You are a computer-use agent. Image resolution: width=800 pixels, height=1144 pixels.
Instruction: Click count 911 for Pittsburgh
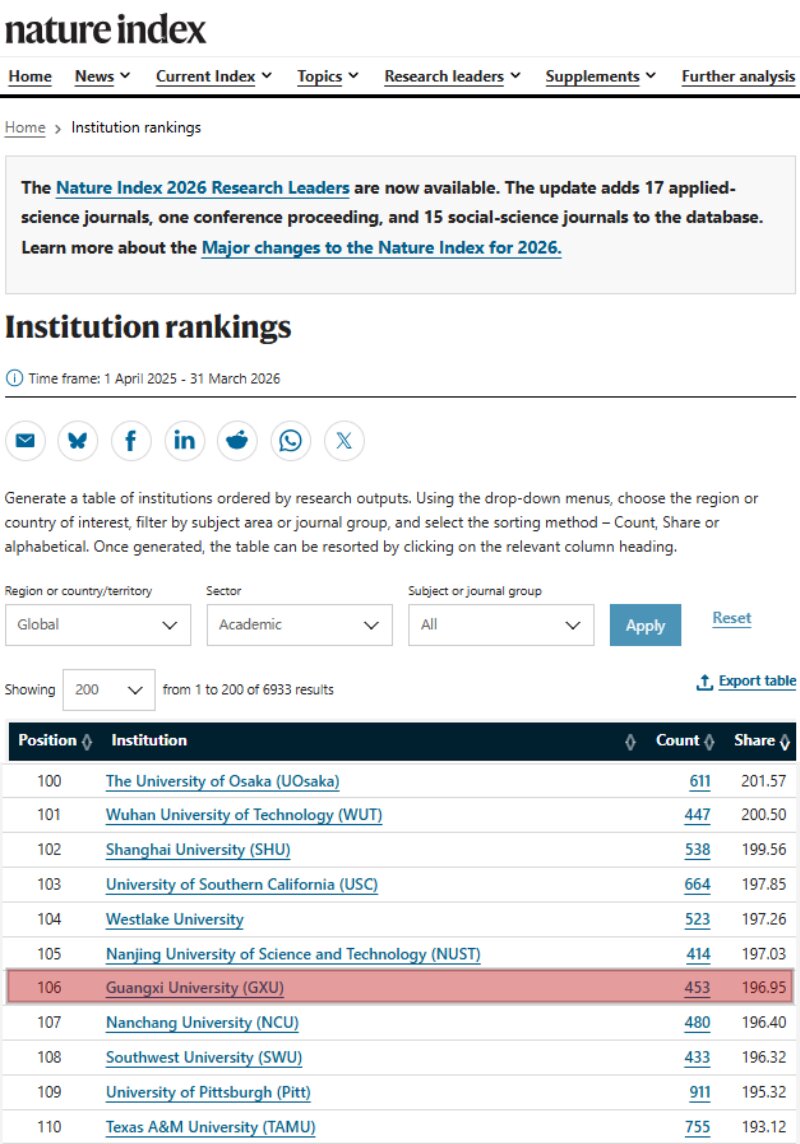tap(700, 1092)
